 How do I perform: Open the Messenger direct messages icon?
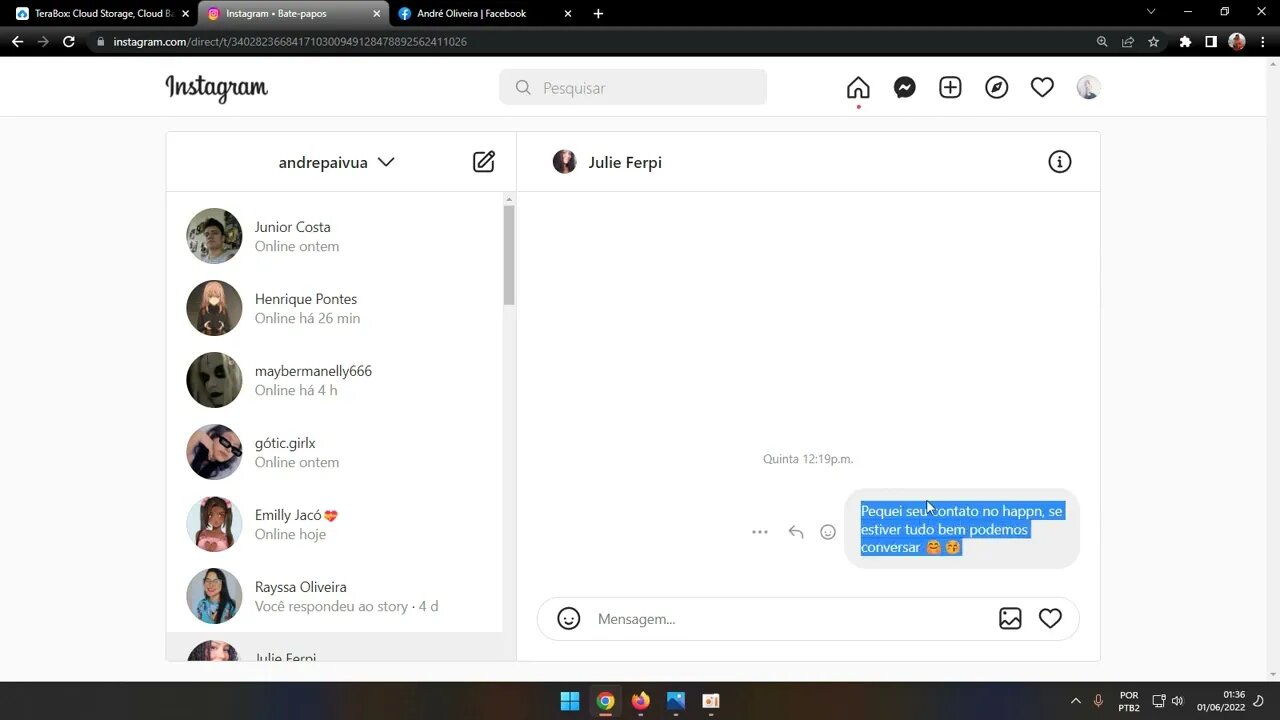click(905, 88)
